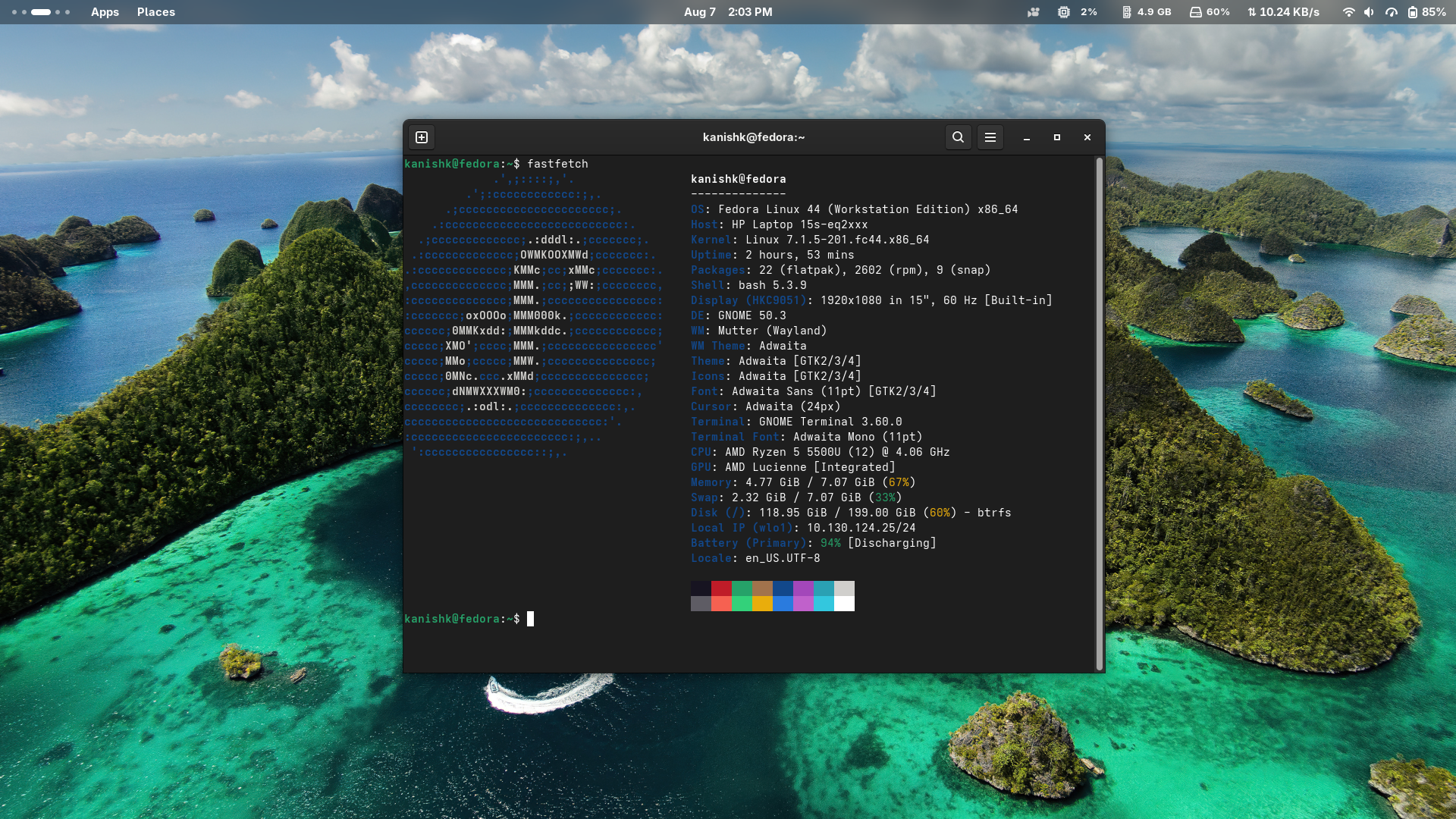Click the Kernel line Linux 7.1.5-201.fc44
The image size is (1456, 819).
point(810,240)
